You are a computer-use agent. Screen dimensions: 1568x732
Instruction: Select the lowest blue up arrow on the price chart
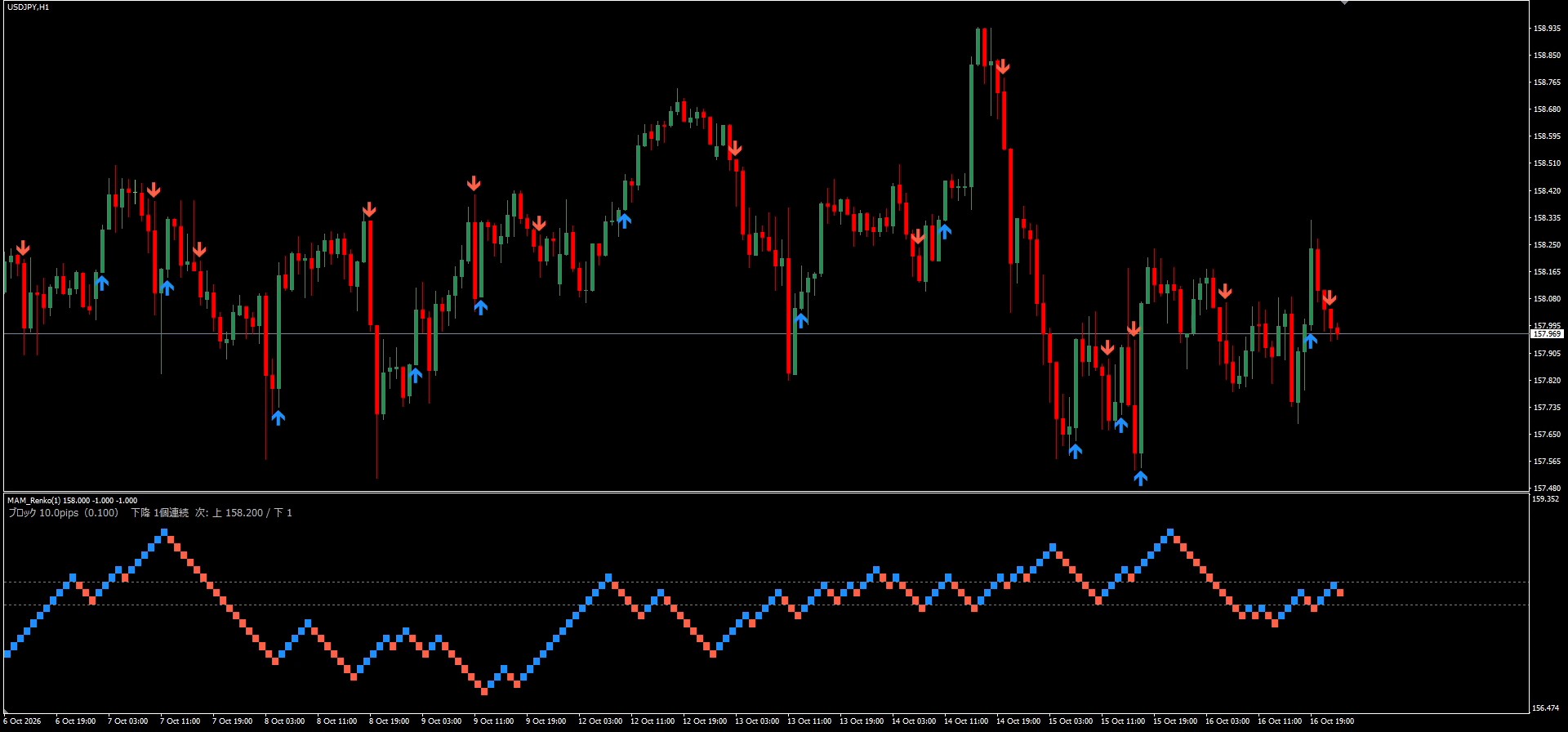click(x=1140, y=478)
